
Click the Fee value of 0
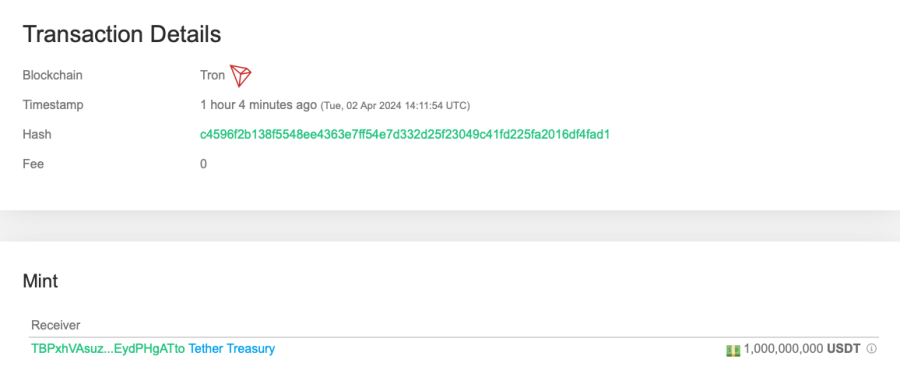click(203, 164)
